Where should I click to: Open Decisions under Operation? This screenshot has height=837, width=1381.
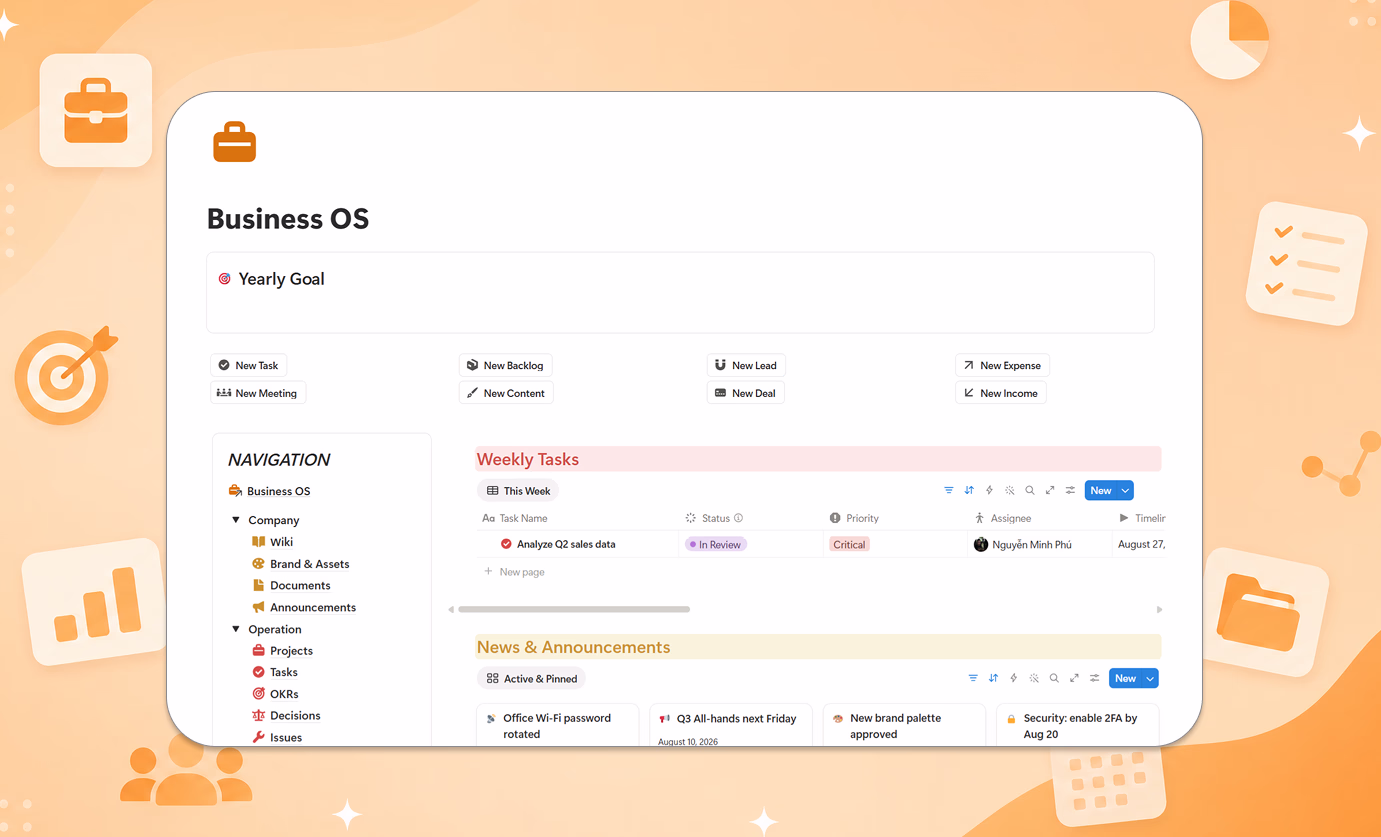[286, 716]
